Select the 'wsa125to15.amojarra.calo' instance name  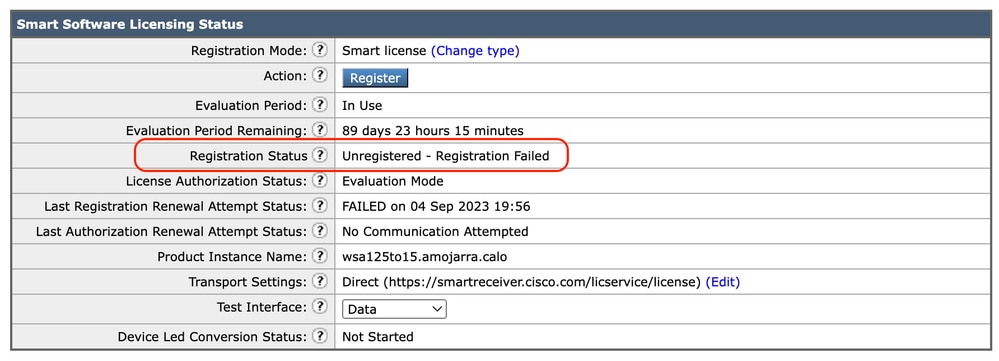(x=424, y=257)
